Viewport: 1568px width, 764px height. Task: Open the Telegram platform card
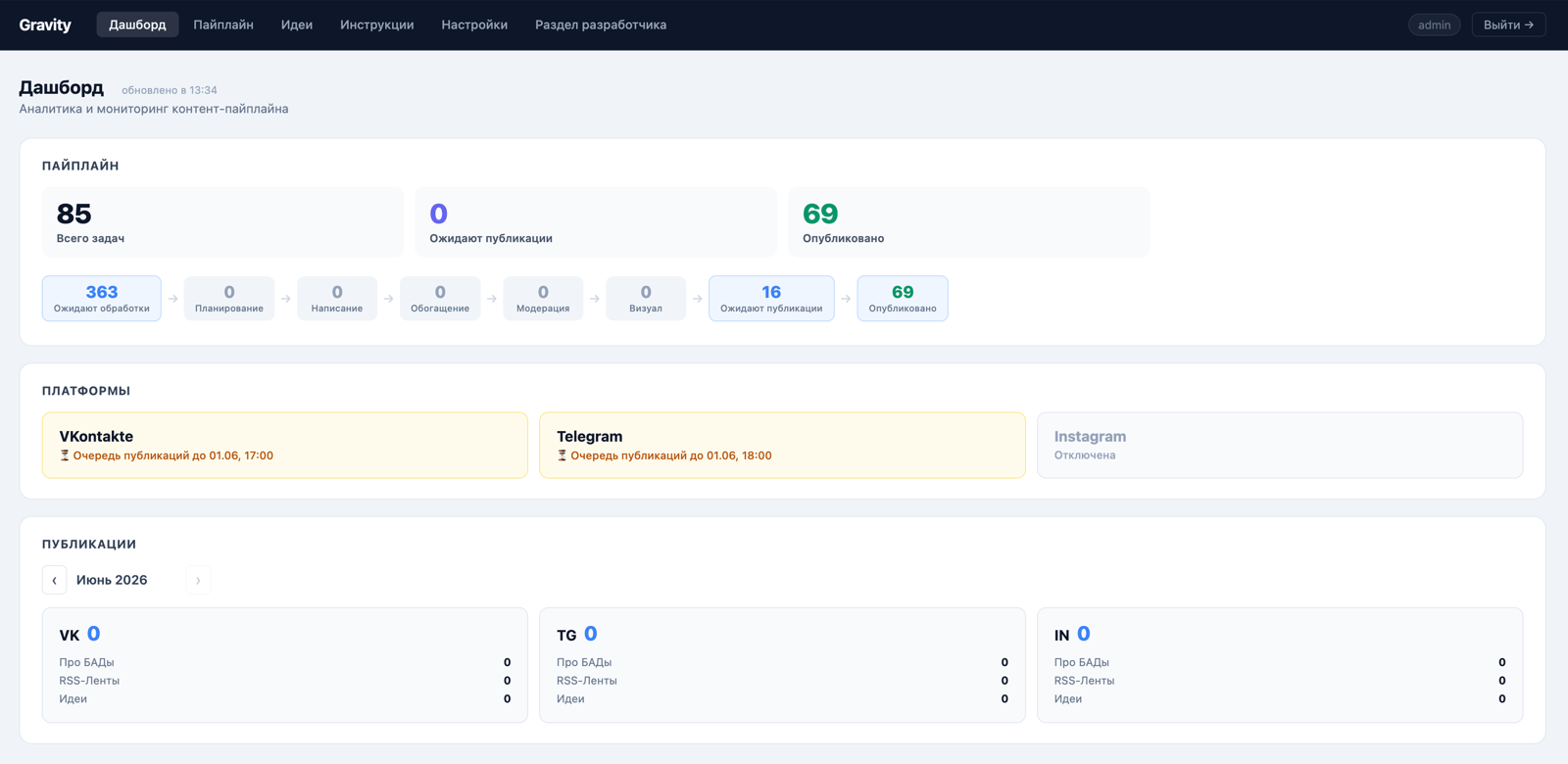[782, 445]
